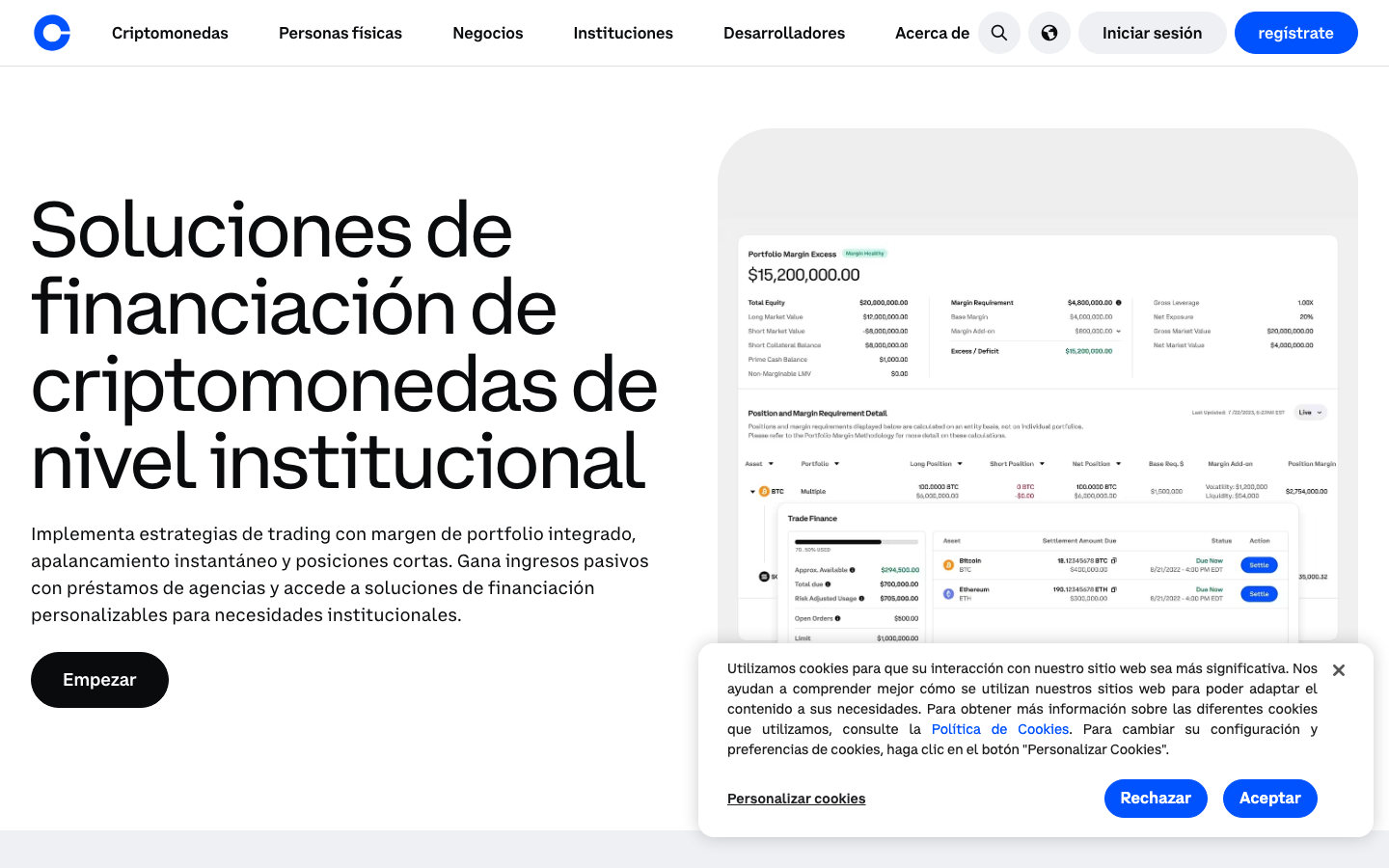Screen dimensions: 1389x868
Task: Click the globe language selector icon
Action: pos(1049,33)
